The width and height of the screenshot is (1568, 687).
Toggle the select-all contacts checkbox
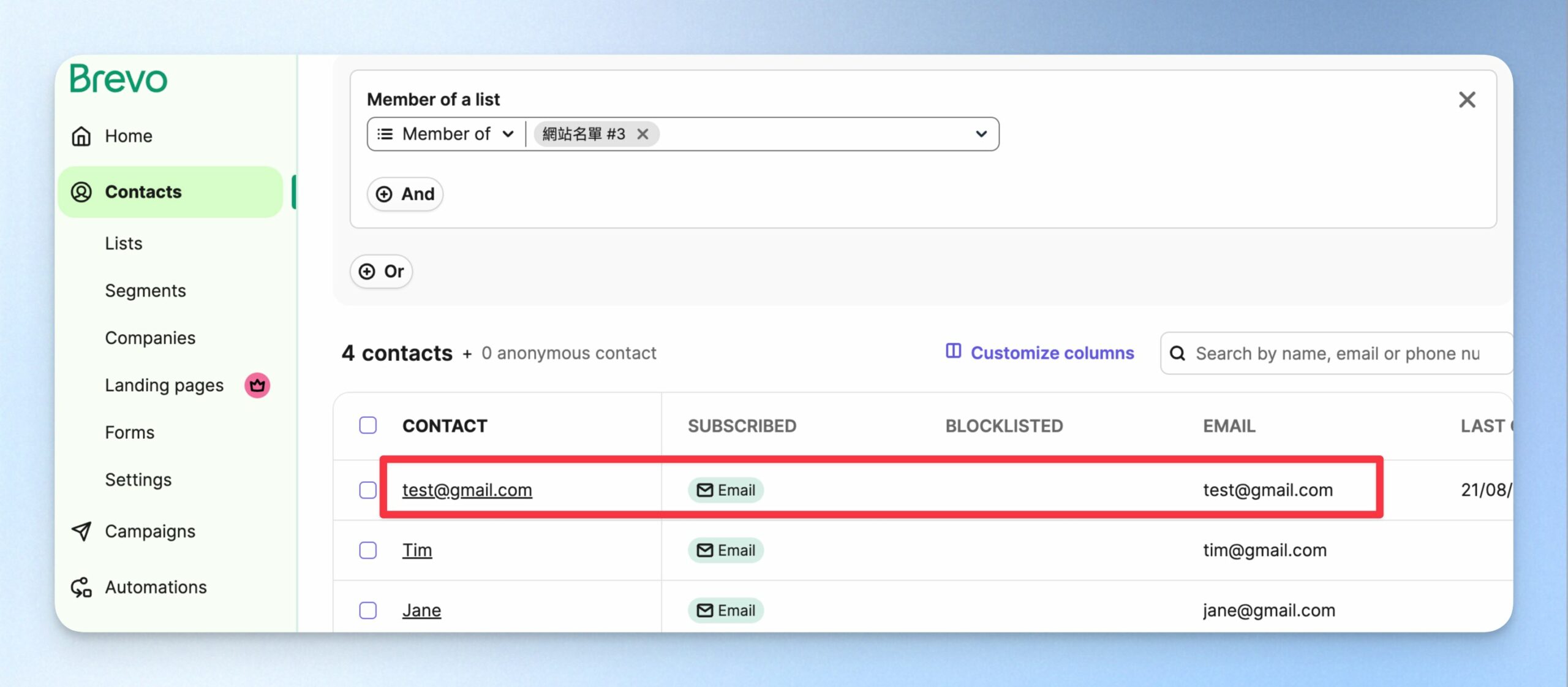(x=368, y=425)
